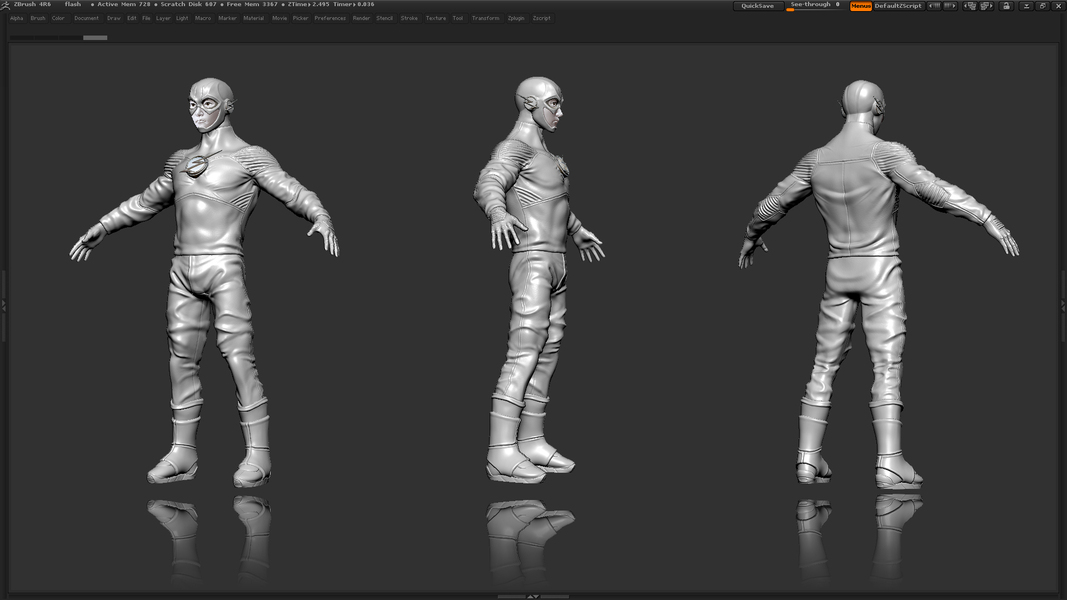
Task: Click the lock icon in title bar
Action: coord(1006,5)
